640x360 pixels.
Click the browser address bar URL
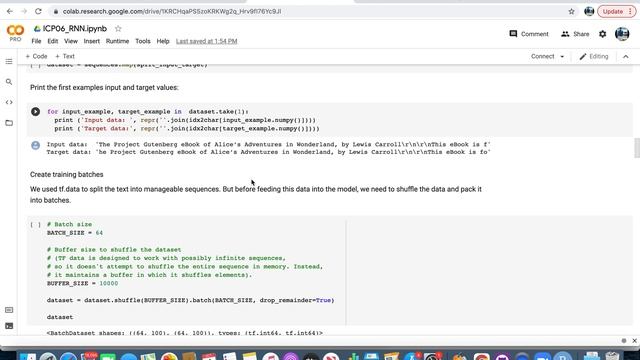pyautogui.click(x=172, y=11)
